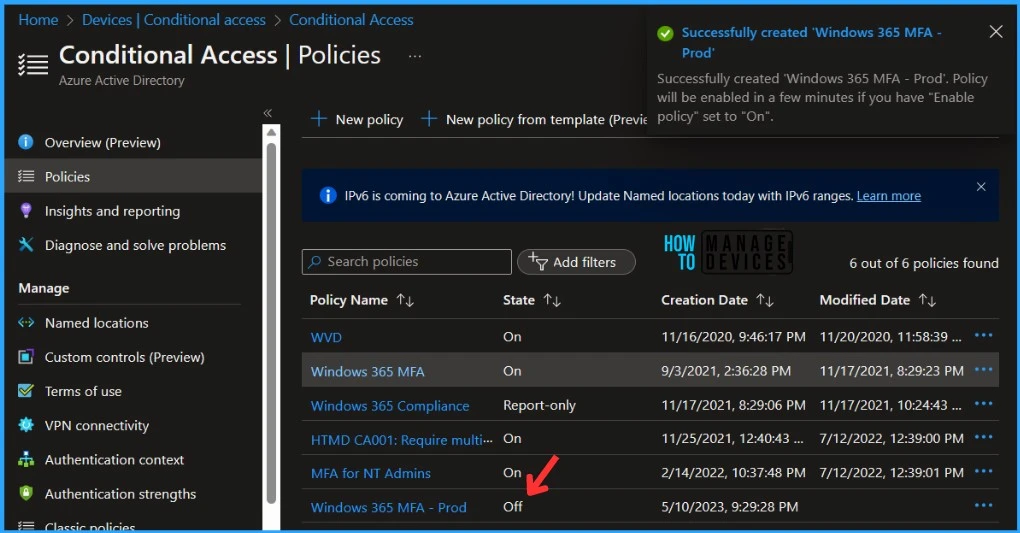Open the ellipsis menu beside Policies title
Screen dimensions: 1020x533
(x=414, y=56)
